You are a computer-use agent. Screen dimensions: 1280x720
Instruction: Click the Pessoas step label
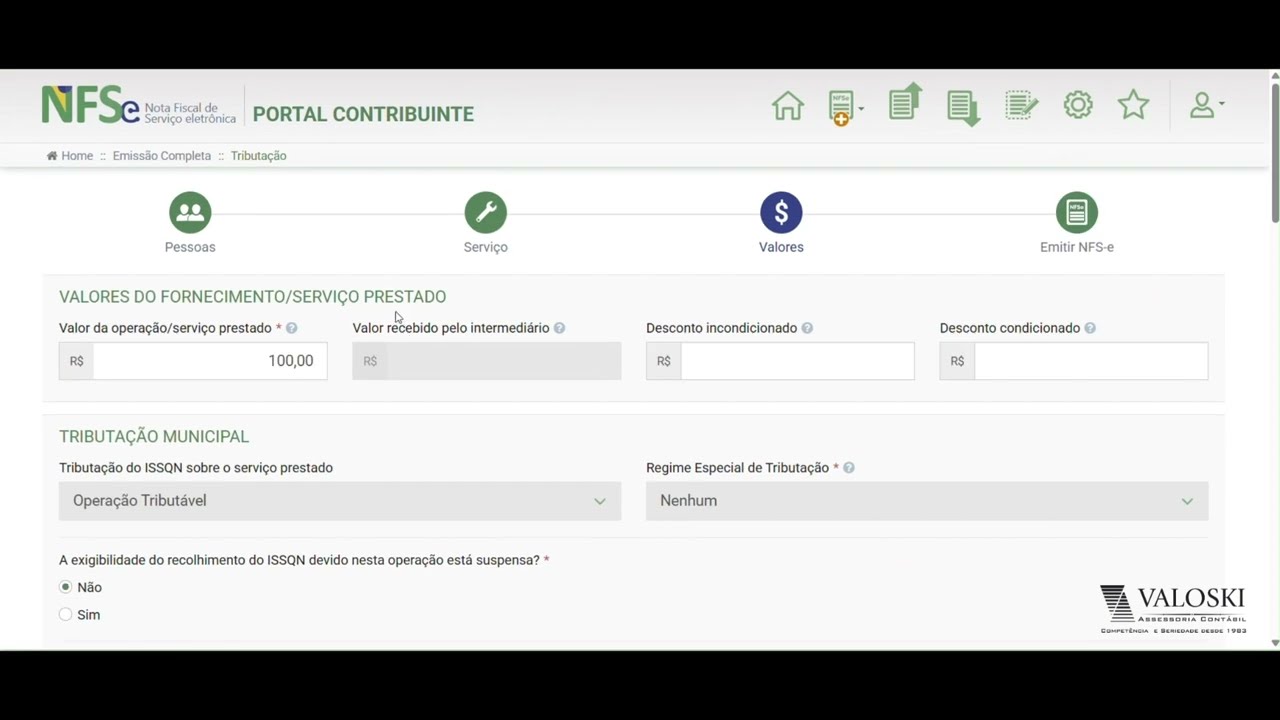[190, 247]
